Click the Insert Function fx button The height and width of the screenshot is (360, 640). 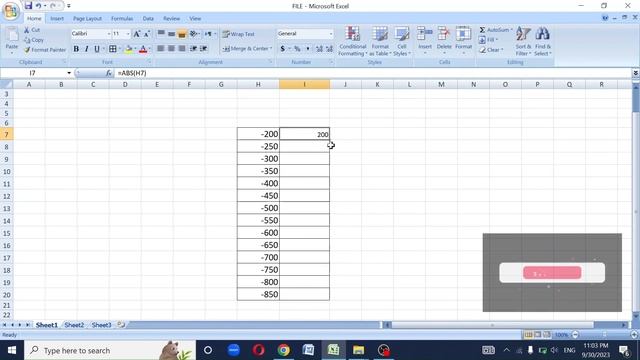tap(109, 73)
